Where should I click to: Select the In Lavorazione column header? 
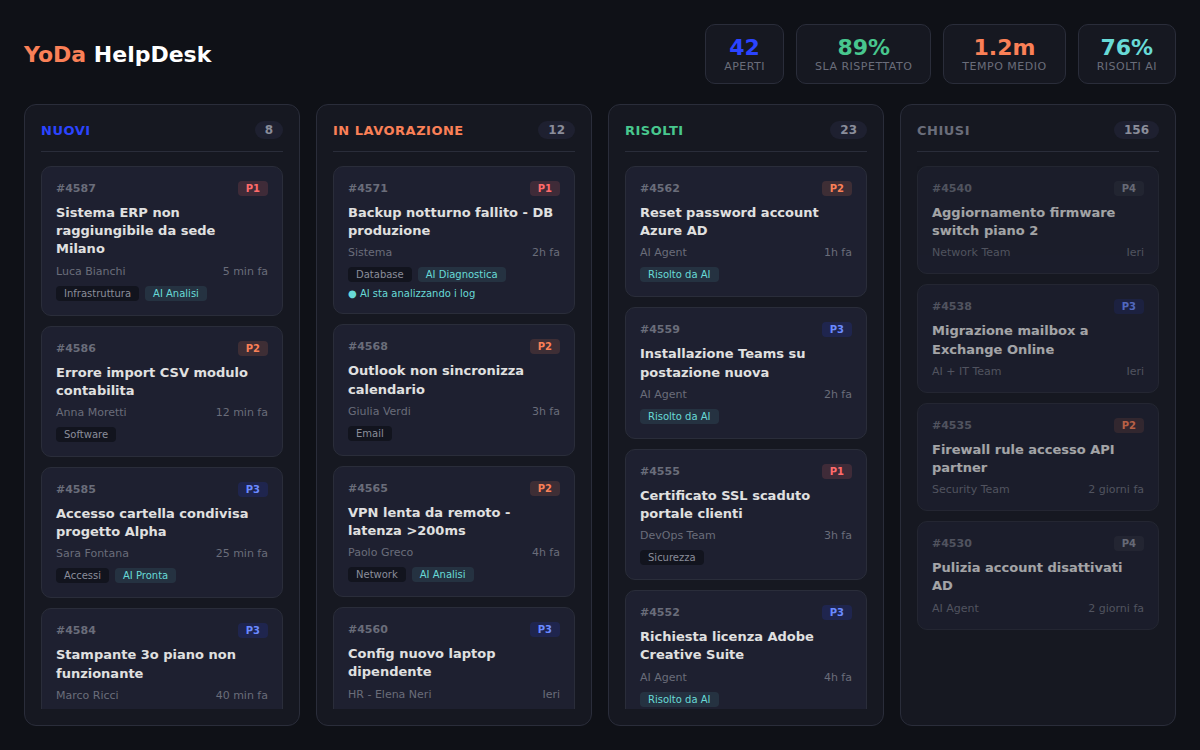(x=398, y=130)
